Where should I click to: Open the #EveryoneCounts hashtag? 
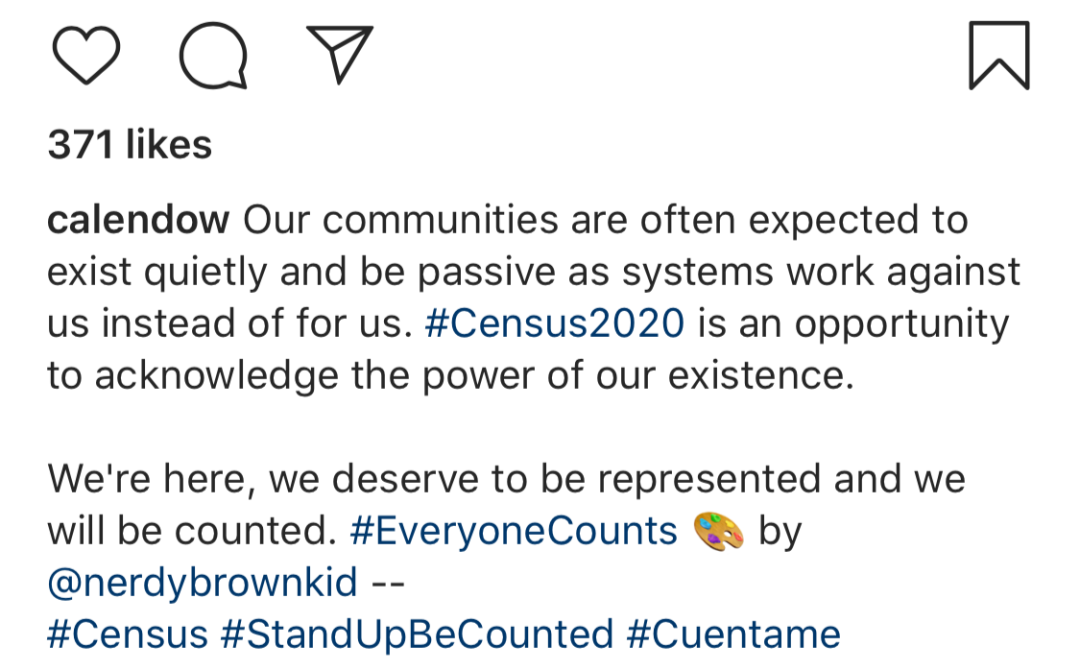point(514,531)
